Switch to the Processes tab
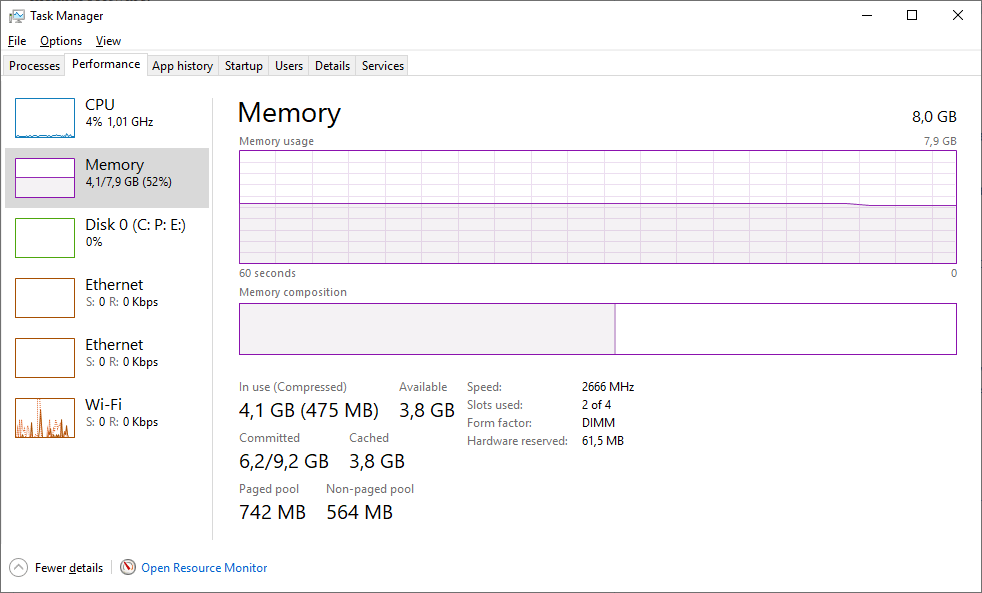This screenshot has width=982, height=593. [35, 66]
